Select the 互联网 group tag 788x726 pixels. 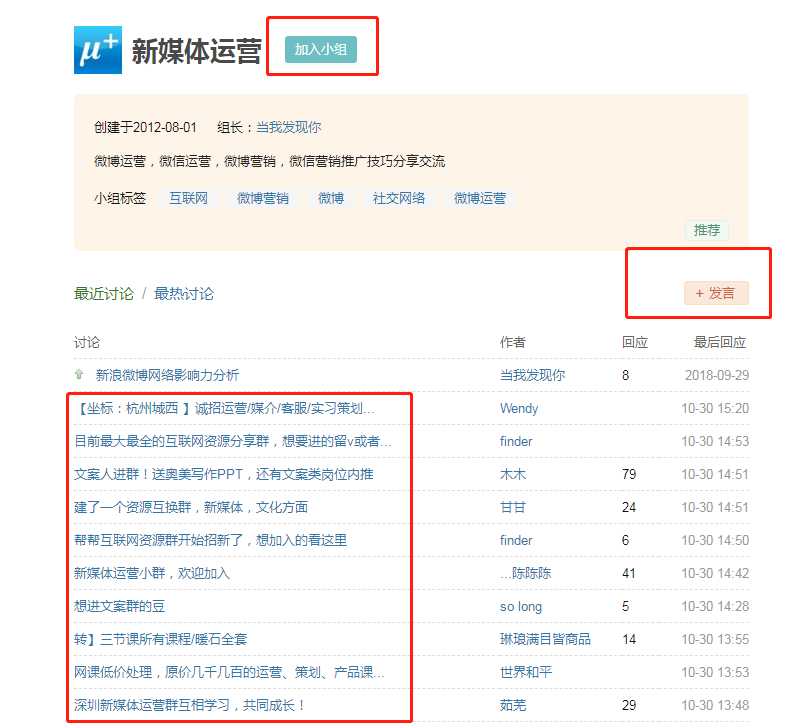tap(188, 198)
